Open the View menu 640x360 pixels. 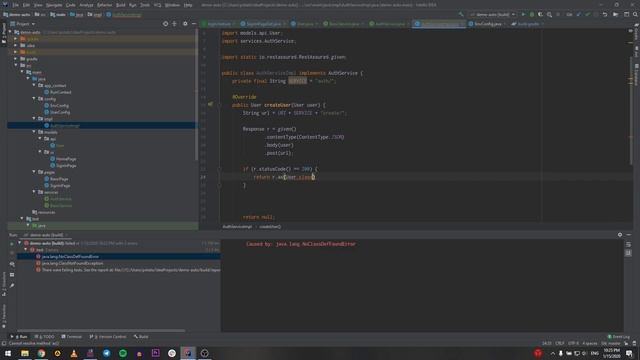click(38, 5)
